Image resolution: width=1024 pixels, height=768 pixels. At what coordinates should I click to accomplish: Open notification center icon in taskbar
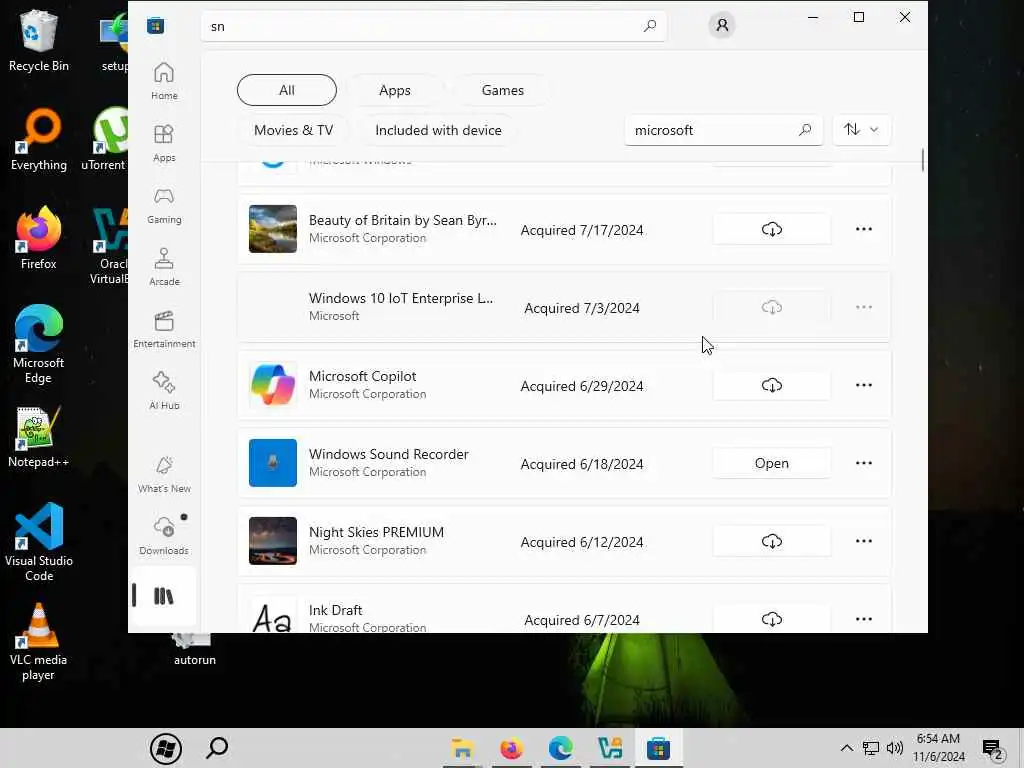click(x=993, y=749)
